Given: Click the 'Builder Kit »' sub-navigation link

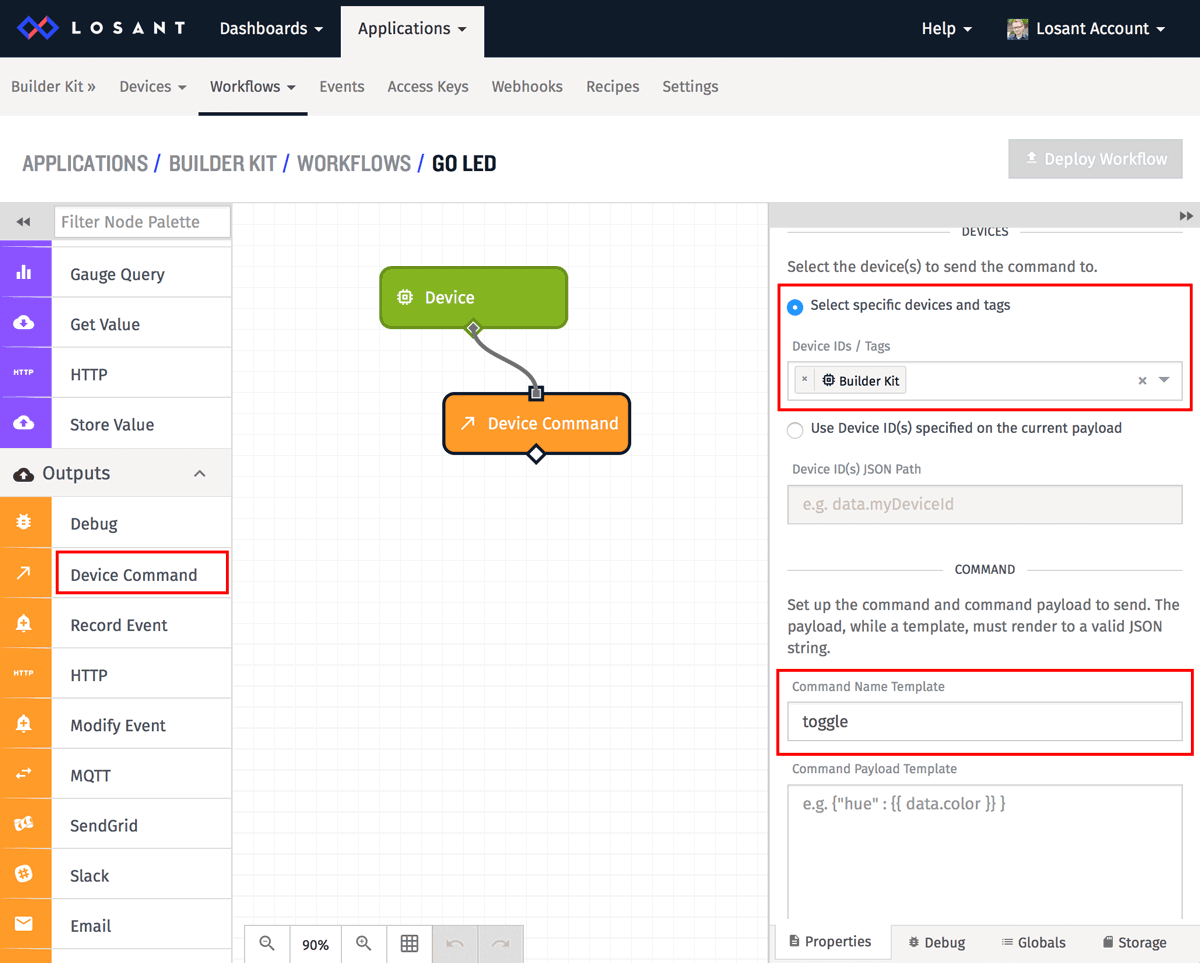Looking at the screenshot, I should [x=54, y=87].
